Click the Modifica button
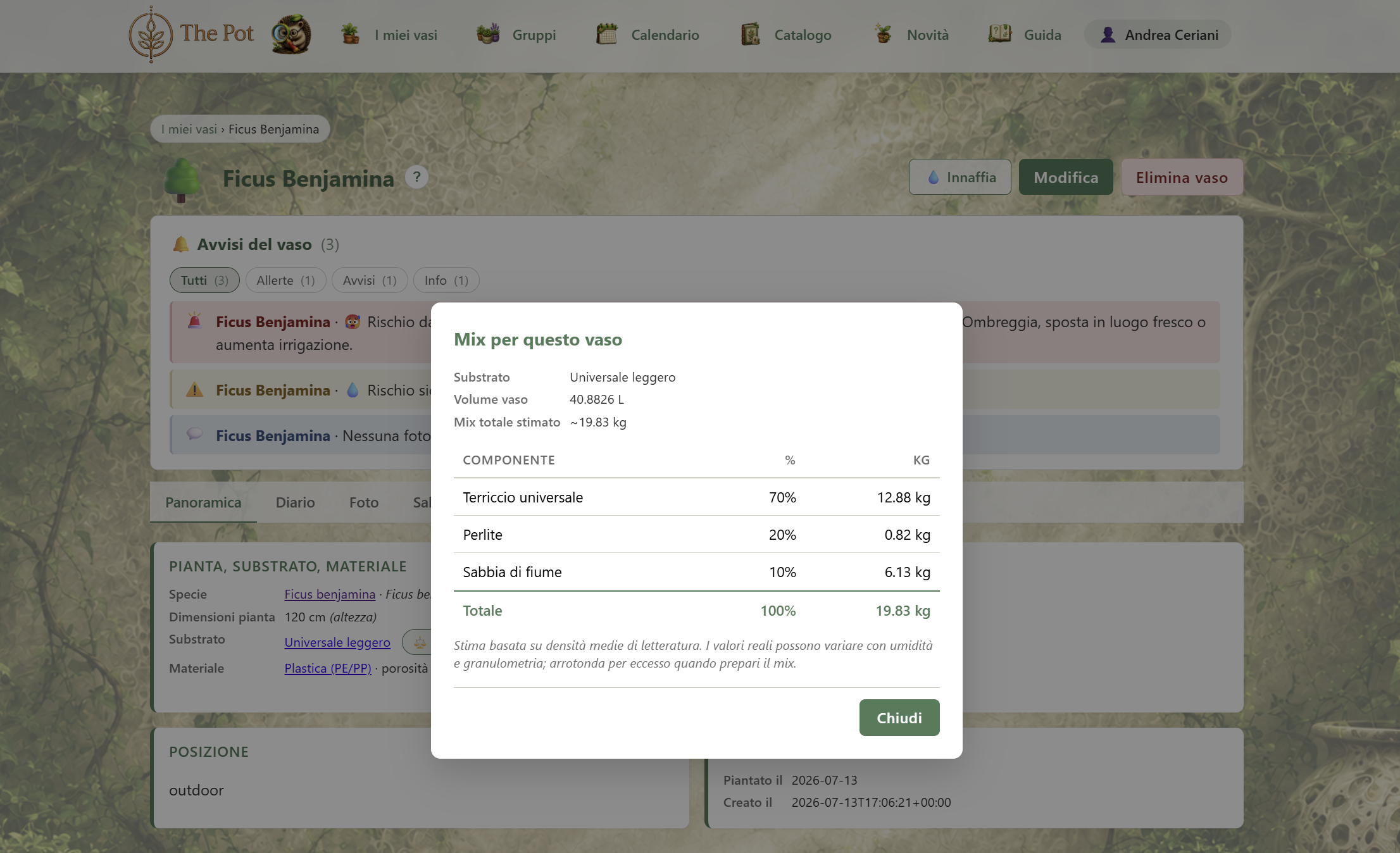1400x853 pixels. click(x=1066, y=177)
